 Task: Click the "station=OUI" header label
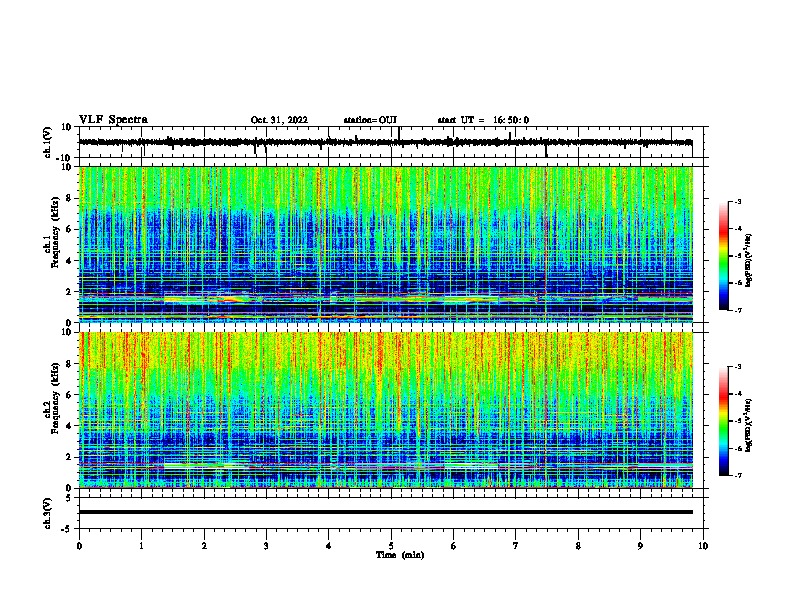pyautogui.click(x=370, y=120)
